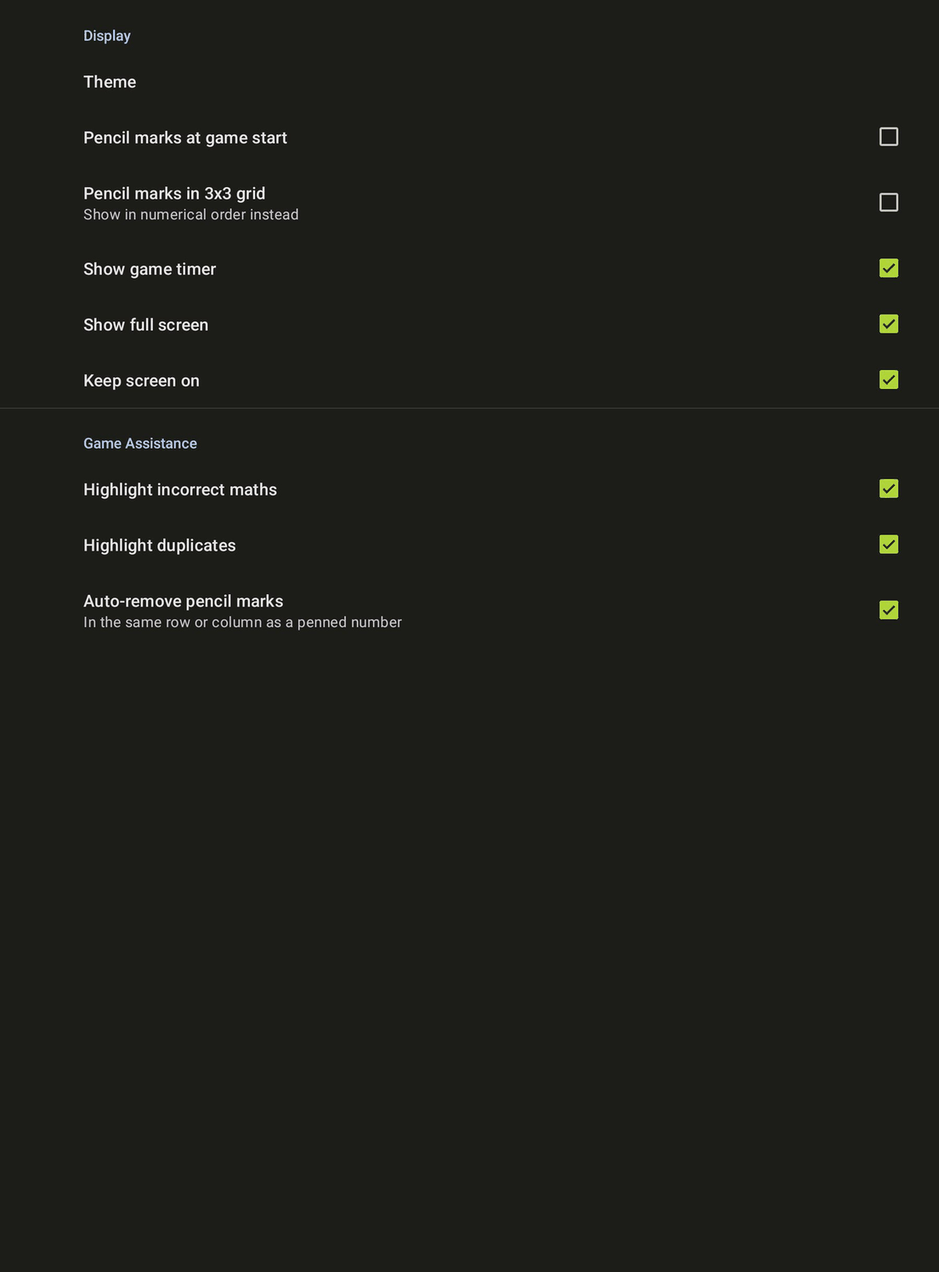
Task: Tick the Pencil marks in 3x3 grid checkbox
Action: point(888,203)
